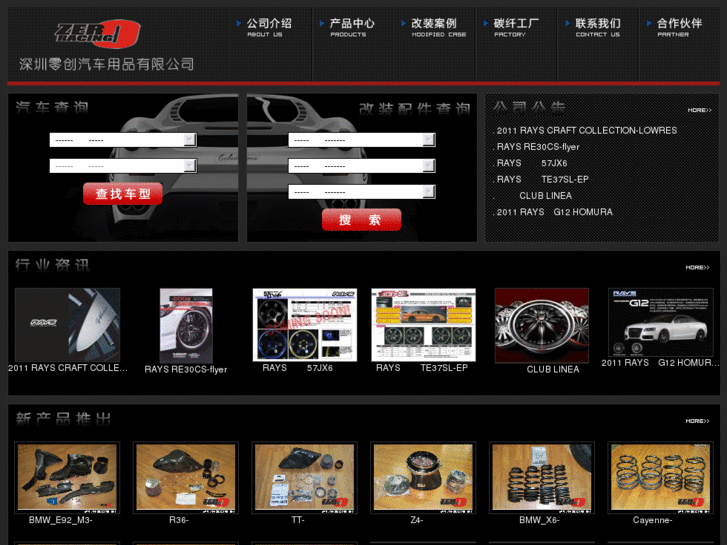Open R36- product thumbnail
The image size is (727, 545).
186,477
